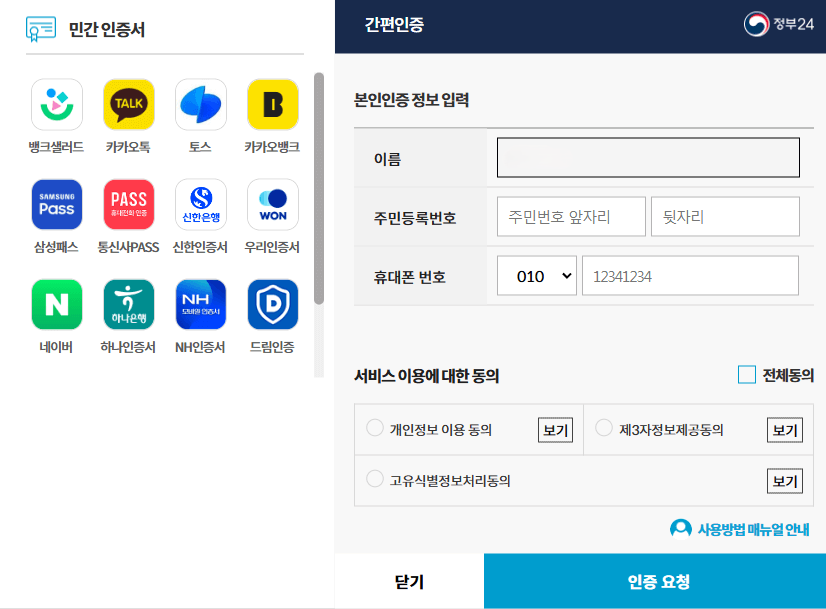Click the 전체동의 label text
The image size is (826, 609).
pos(788,375)
